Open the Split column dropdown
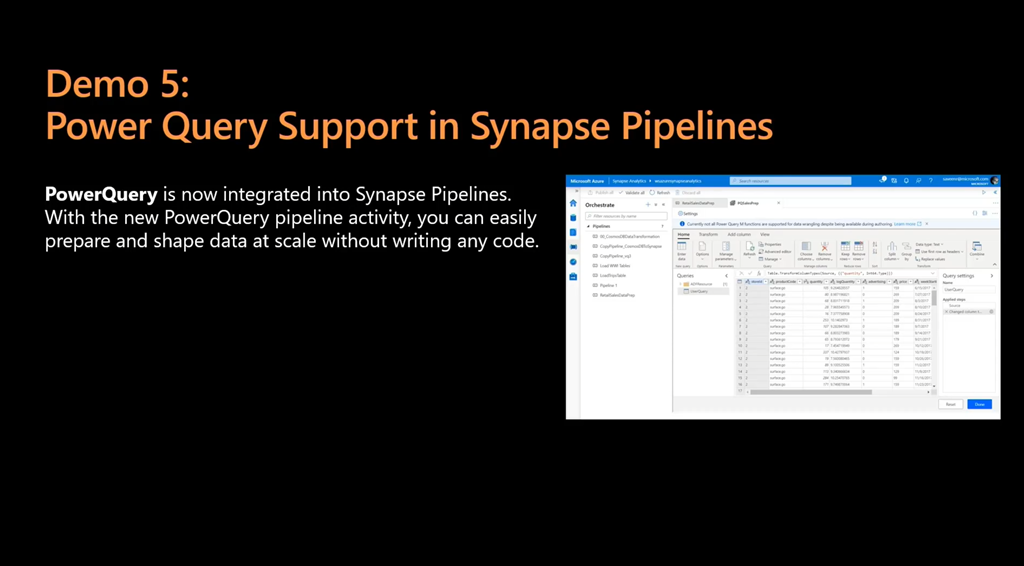1024x566 pixels. click(892, 259)
